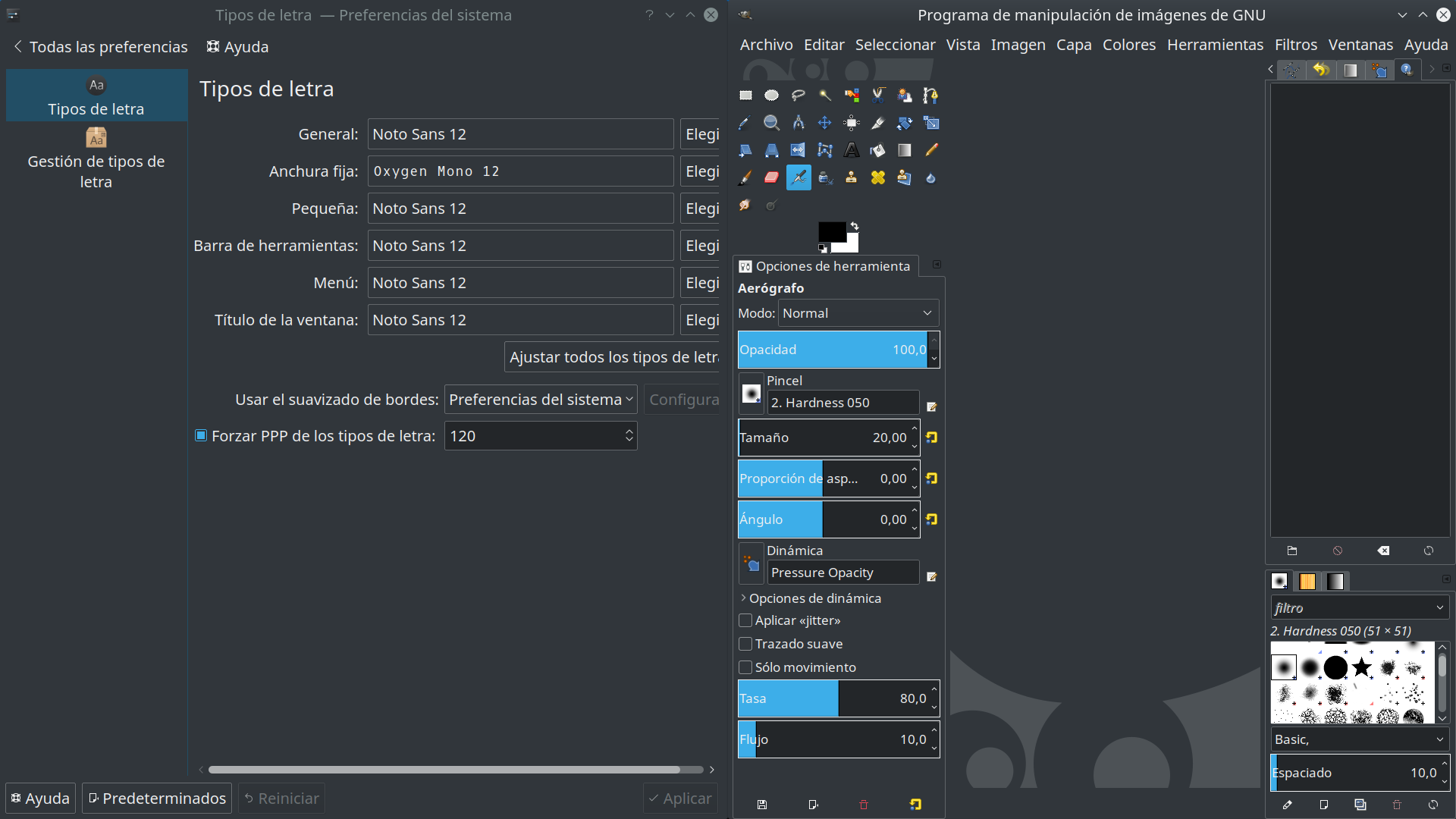The width and height of the screenshot is (1456, 819).
Task: Enable Aplicar «jitter» checkbox
Action: 745,620
